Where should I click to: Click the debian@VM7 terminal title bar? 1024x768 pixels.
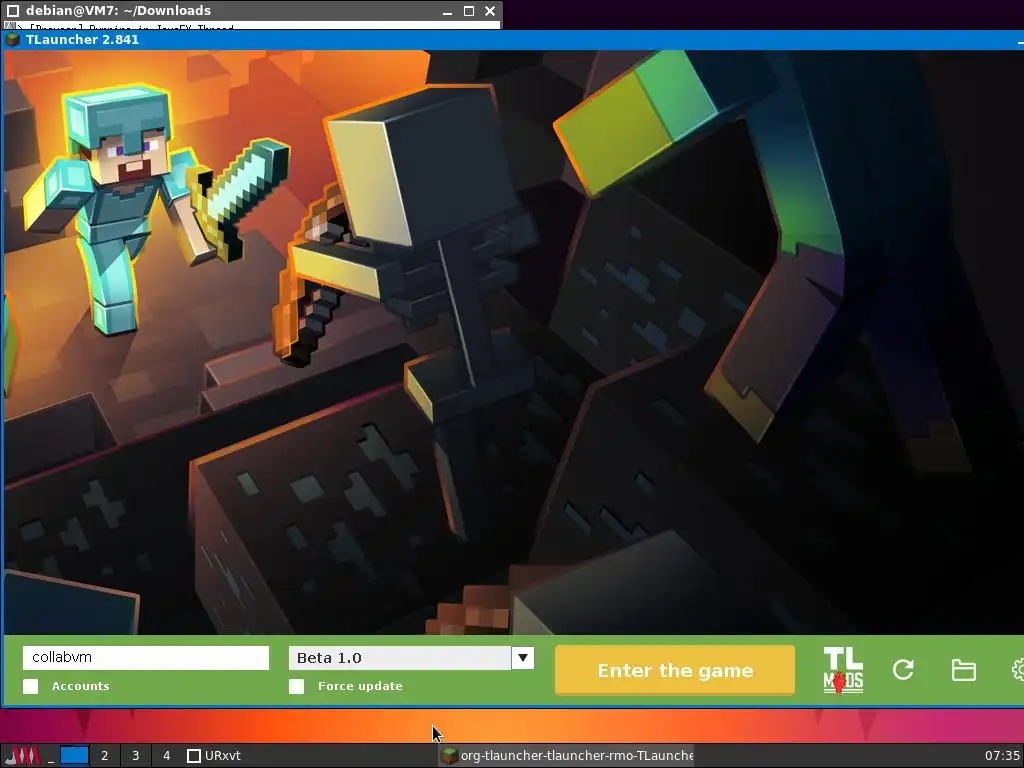tap(251, 10)
